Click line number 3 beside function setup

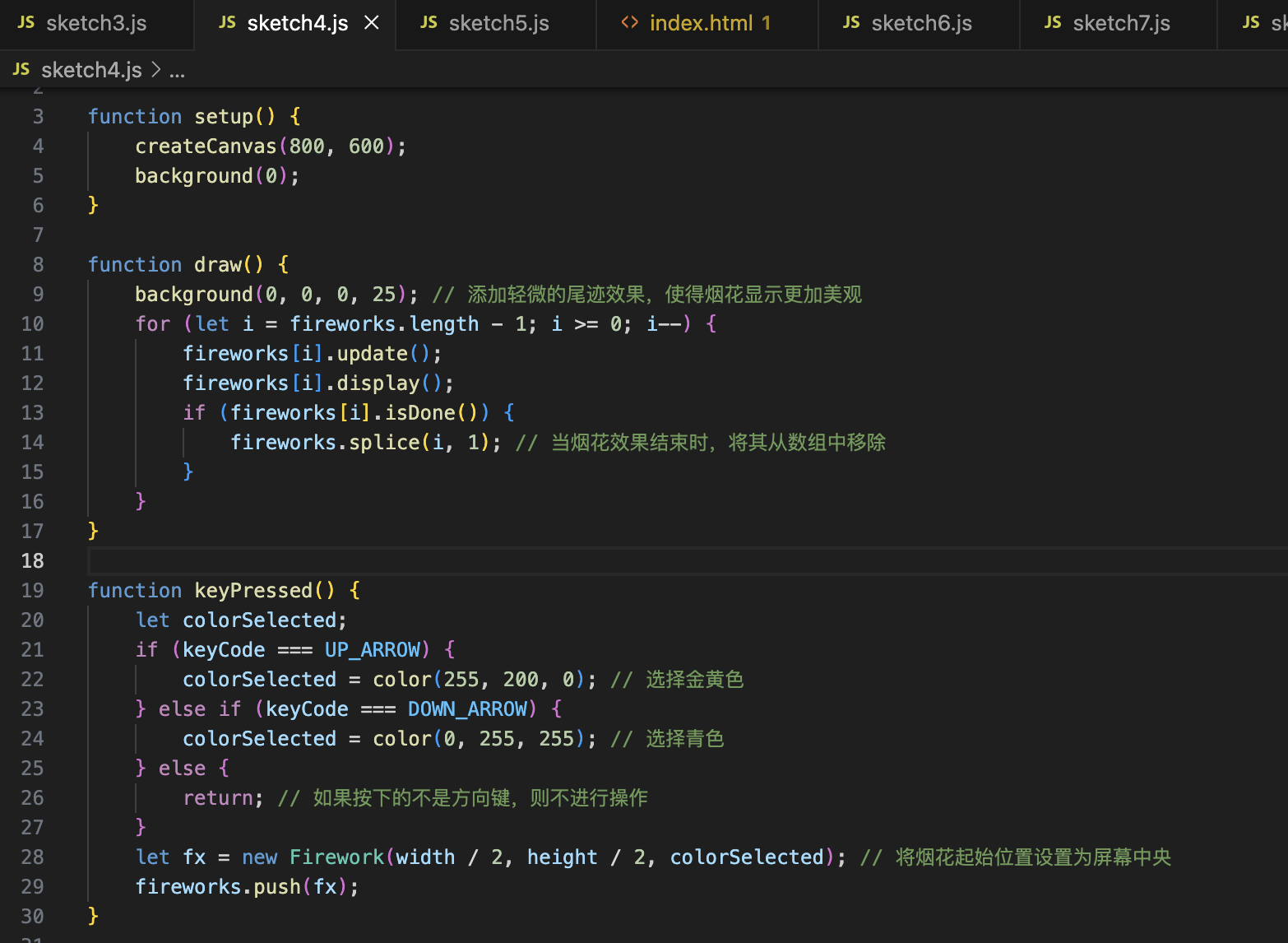pyautogui.click(x=38, y=116)
